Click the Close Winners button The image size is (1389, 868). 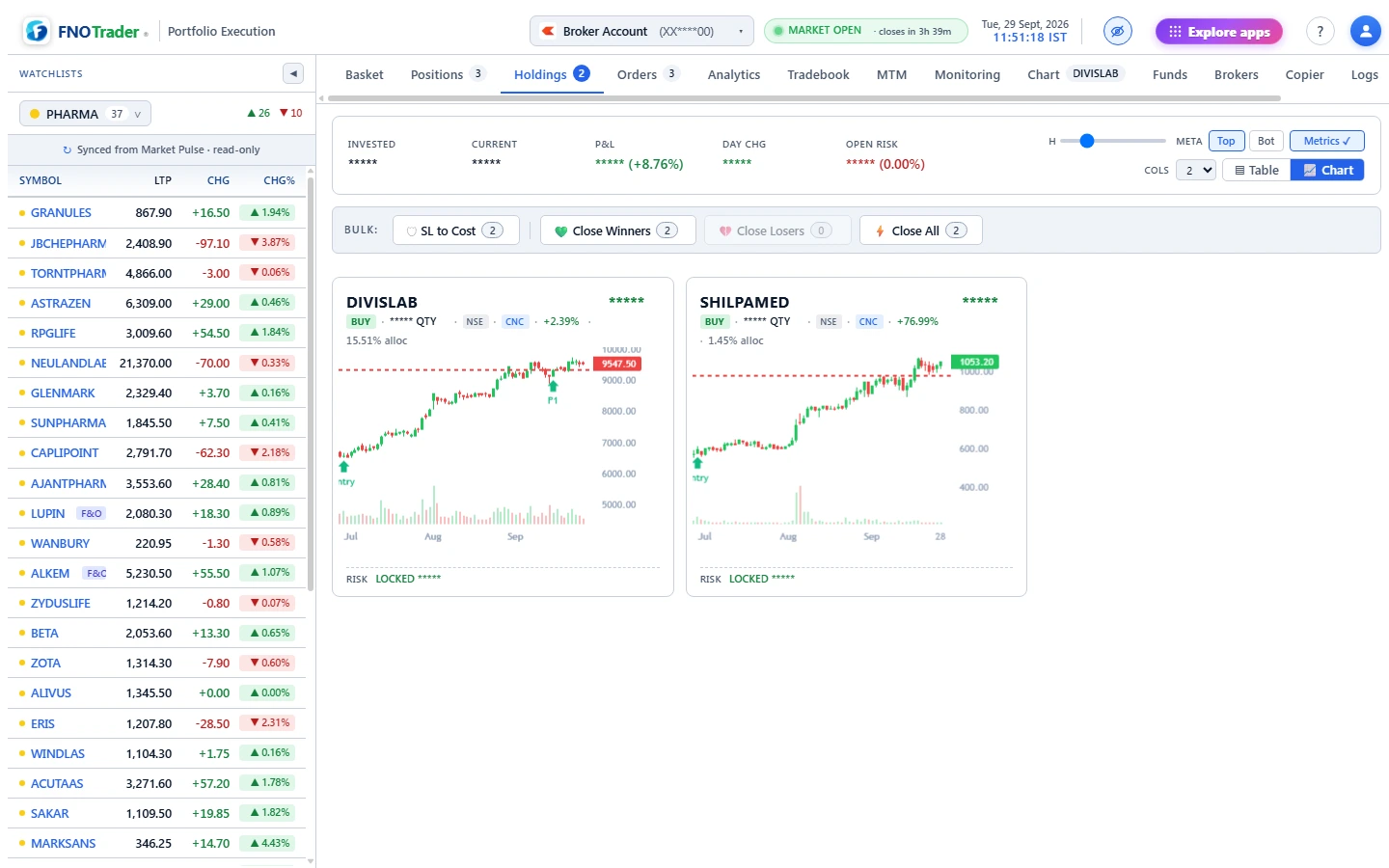[618, 231]
